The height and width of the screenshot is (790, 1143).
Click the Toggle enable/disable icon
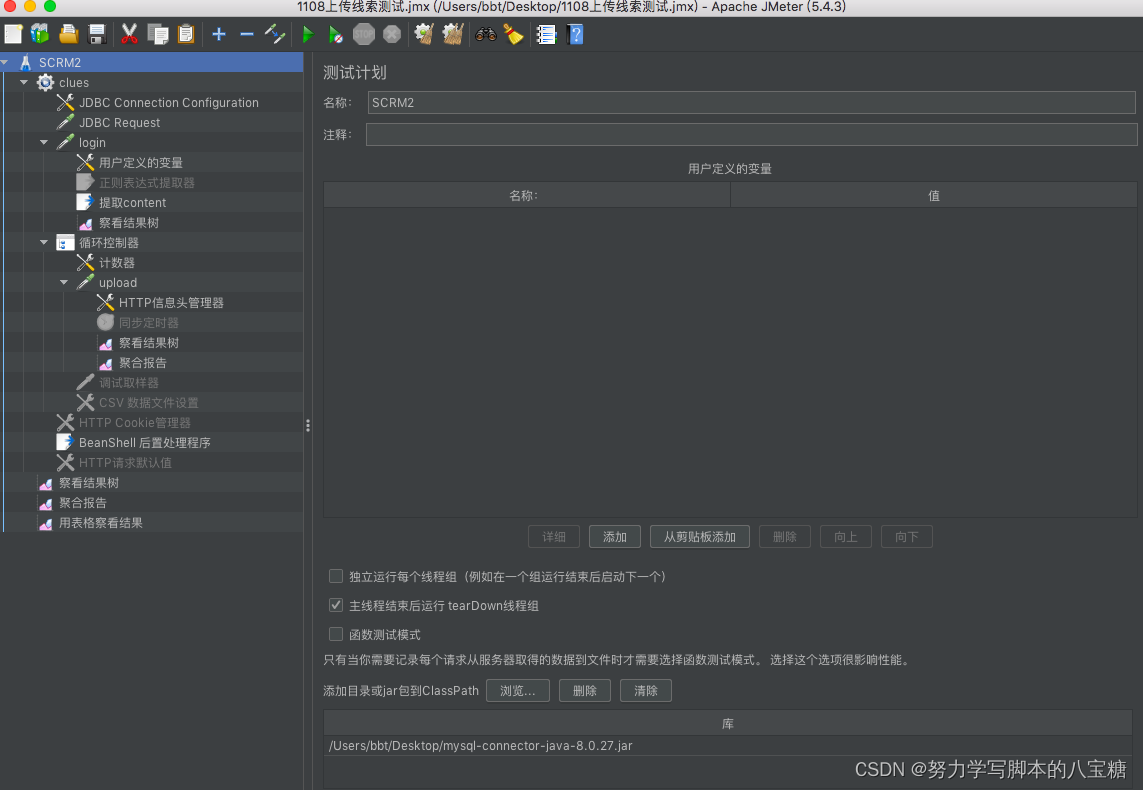click(275, 34)
